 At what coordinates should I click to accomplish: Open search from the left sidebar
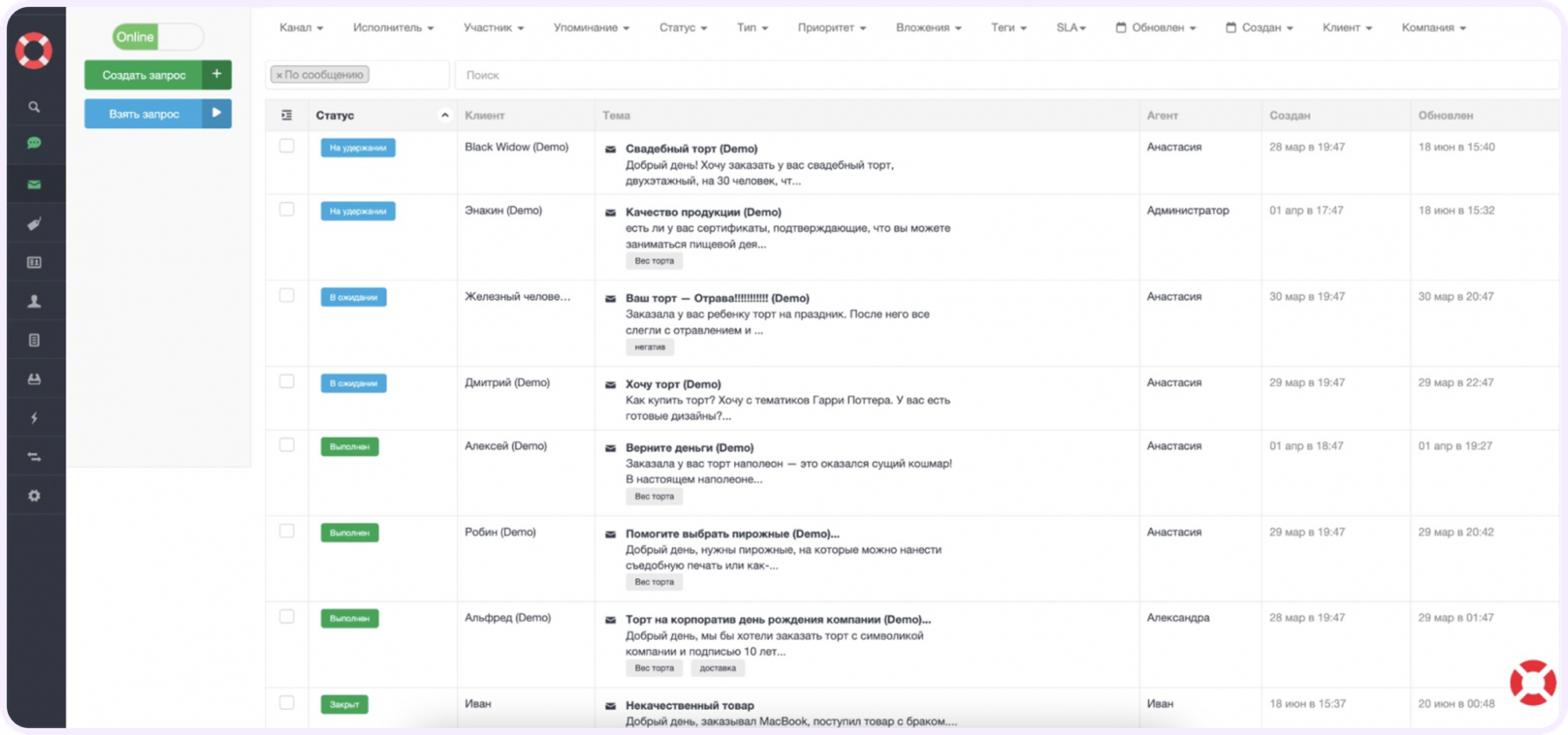pyautogui.click(x=34, y=107)
